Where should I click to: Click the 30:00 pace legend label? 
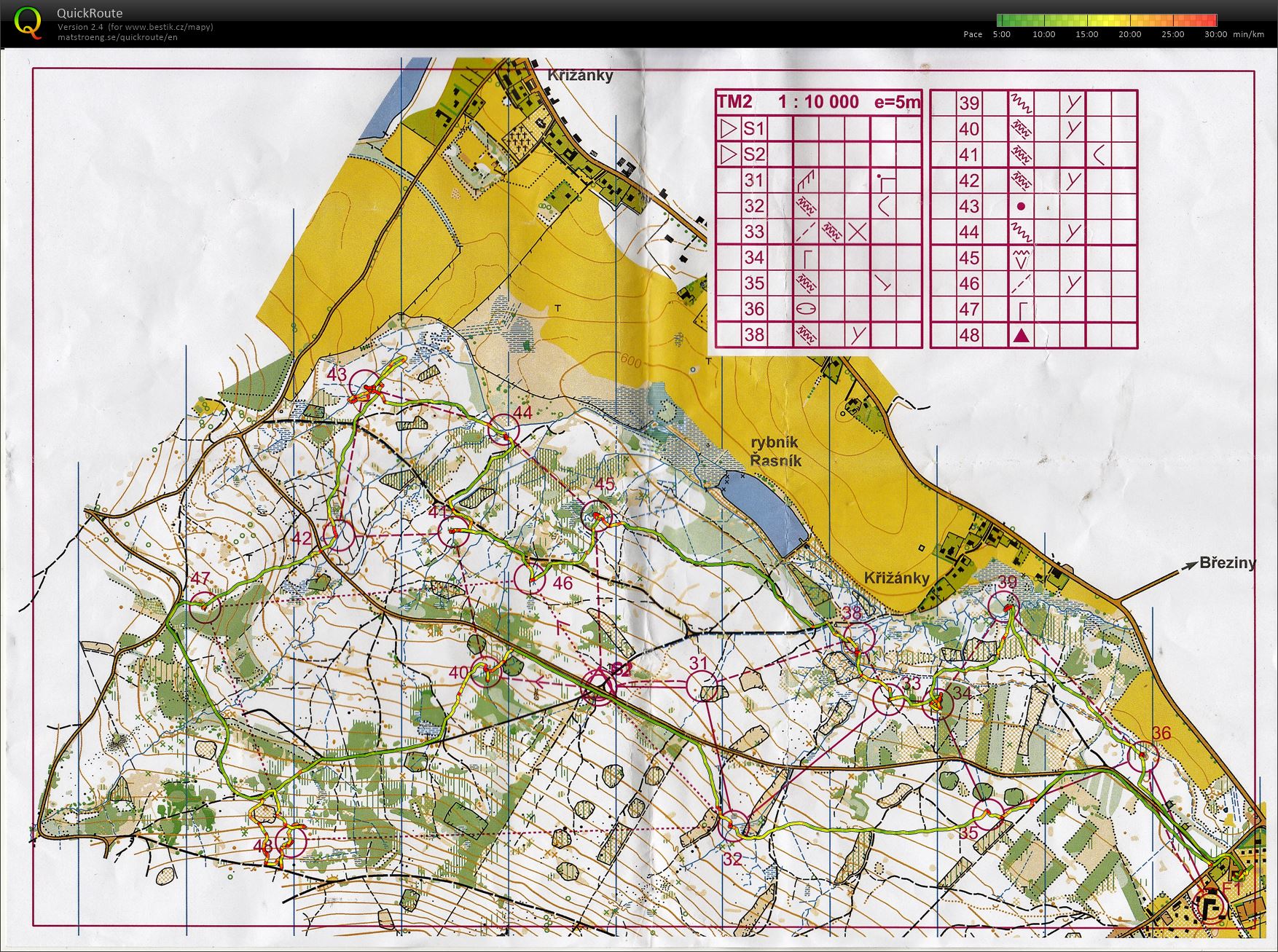[1216, 34]
